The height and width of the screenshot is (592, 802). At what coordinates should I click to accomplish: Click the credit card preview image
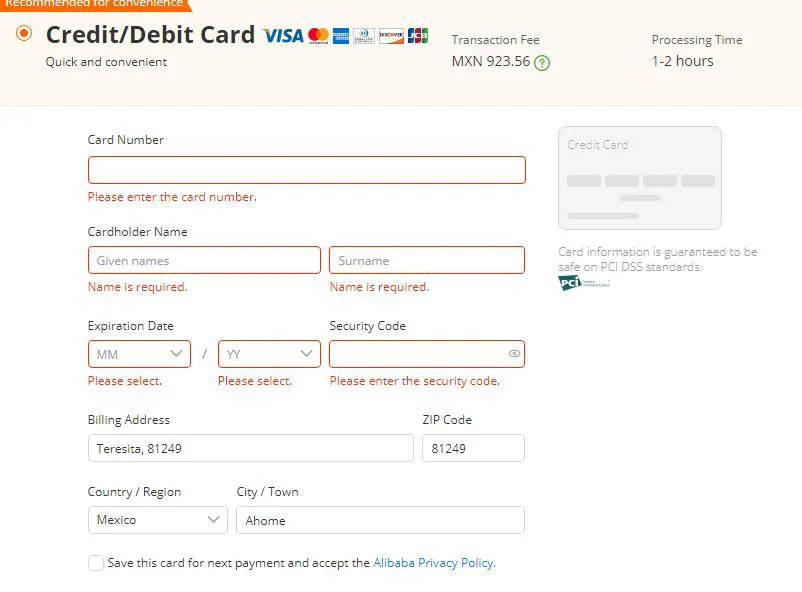(640, 178)
